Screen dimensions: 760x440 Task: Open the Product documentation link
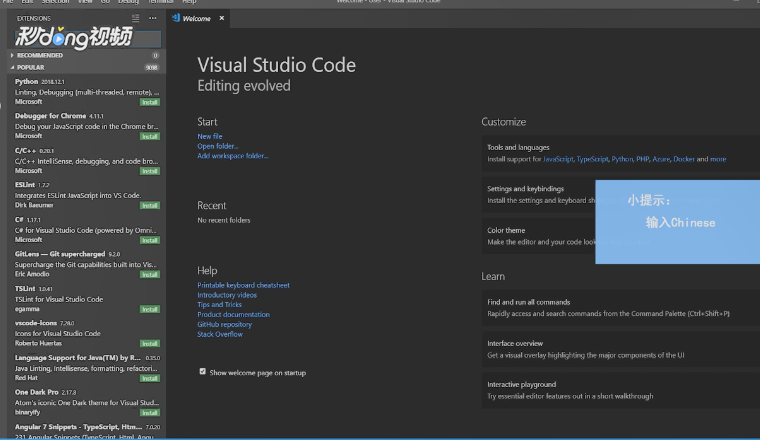(233, 314)
